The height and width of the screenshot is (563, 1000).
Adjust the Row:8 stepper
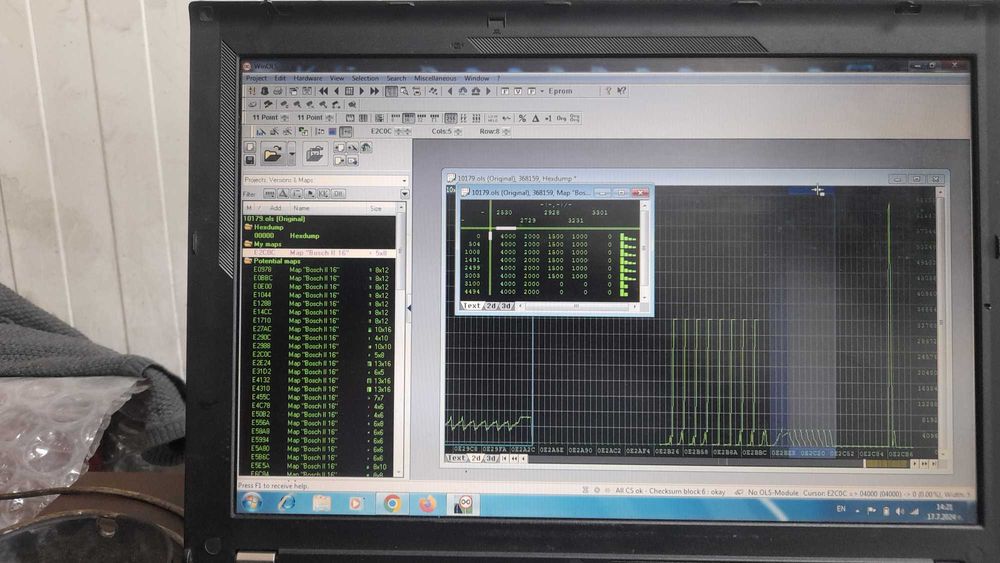506,131
